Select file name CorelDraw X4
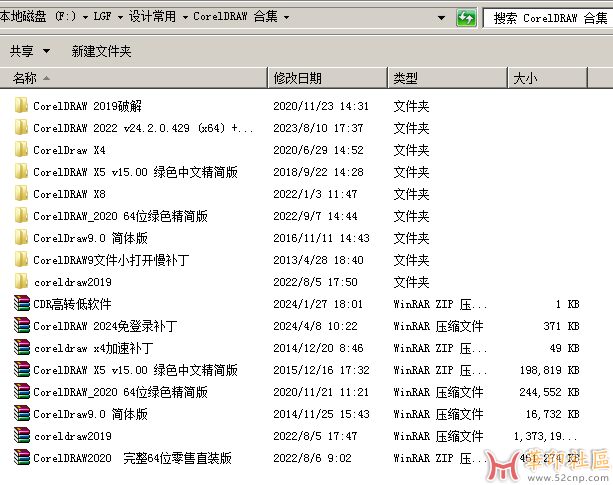613x485 pixels. pyautogui.click(x=69, y=150)
